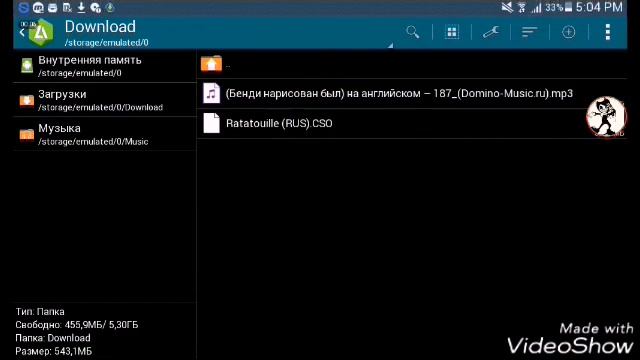
Task: Tap the Download title in header
Action: tap(100, 27)
